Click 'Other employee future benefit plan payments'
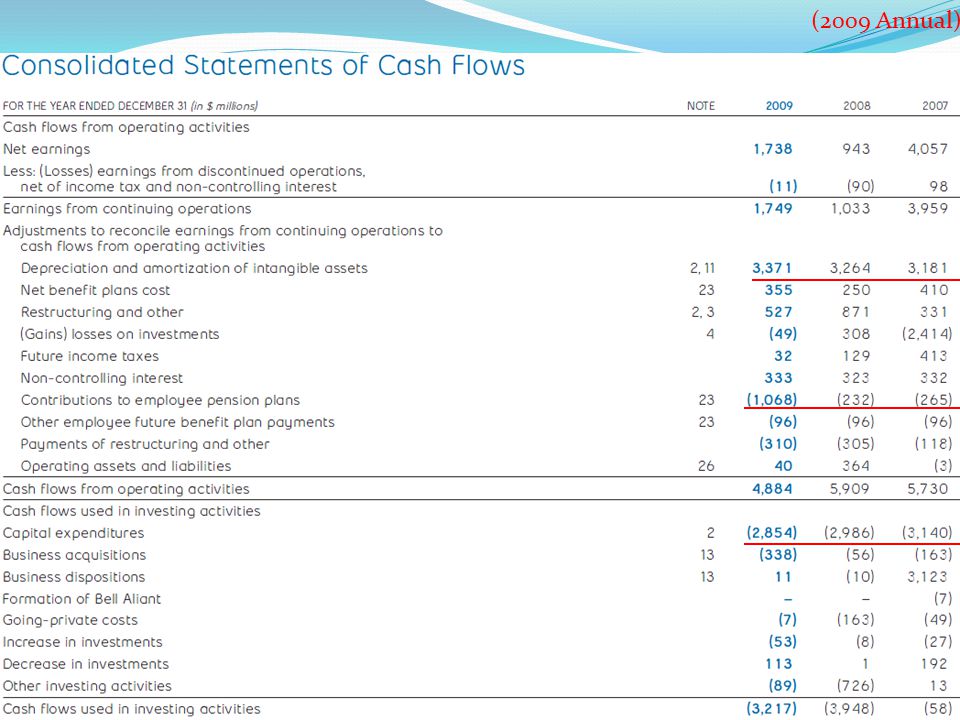The height and width of the screenshot is (720, 960). 178,422
